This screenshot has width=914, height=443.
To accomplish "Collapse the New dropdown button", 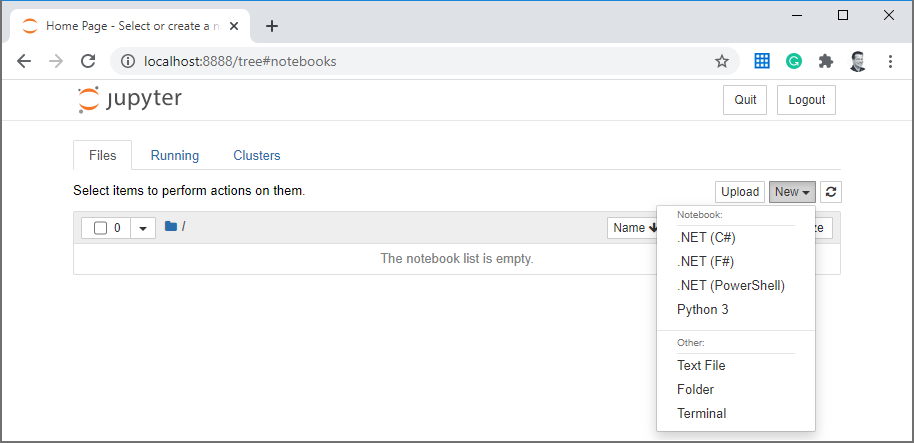I will (x=792, y=192).
